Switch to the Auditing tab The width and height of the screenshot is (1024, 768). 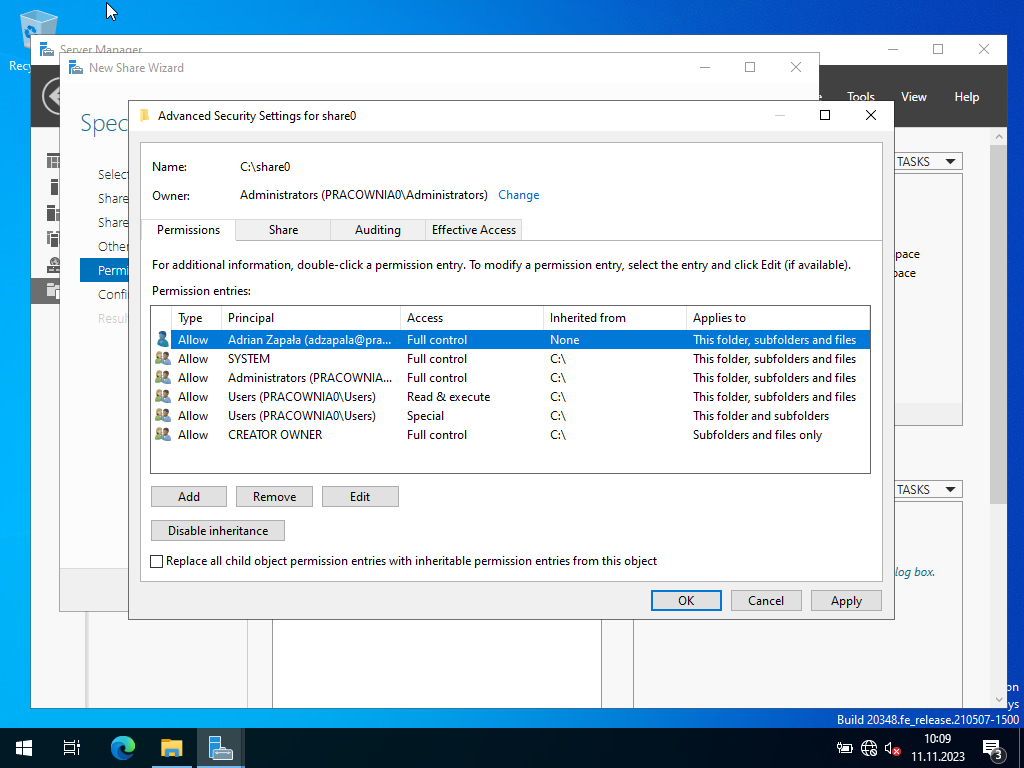377,230
